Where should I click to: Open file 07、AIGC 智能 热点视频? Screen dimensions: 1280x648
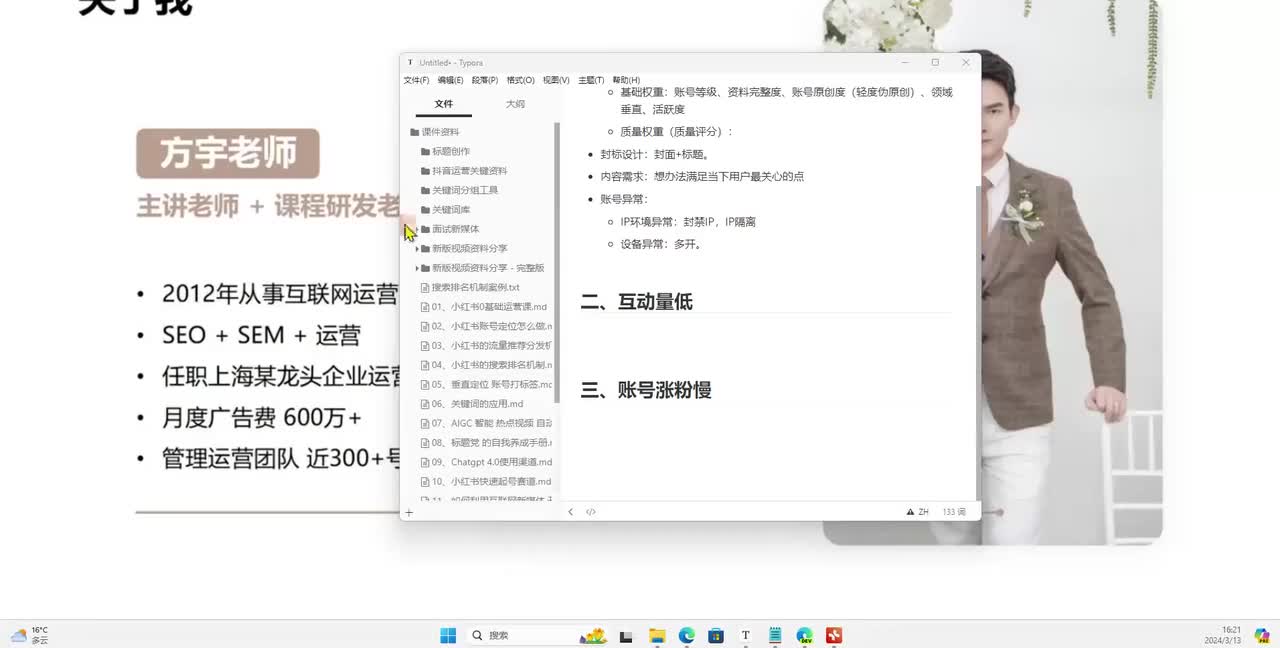click(x=487, y=423)
